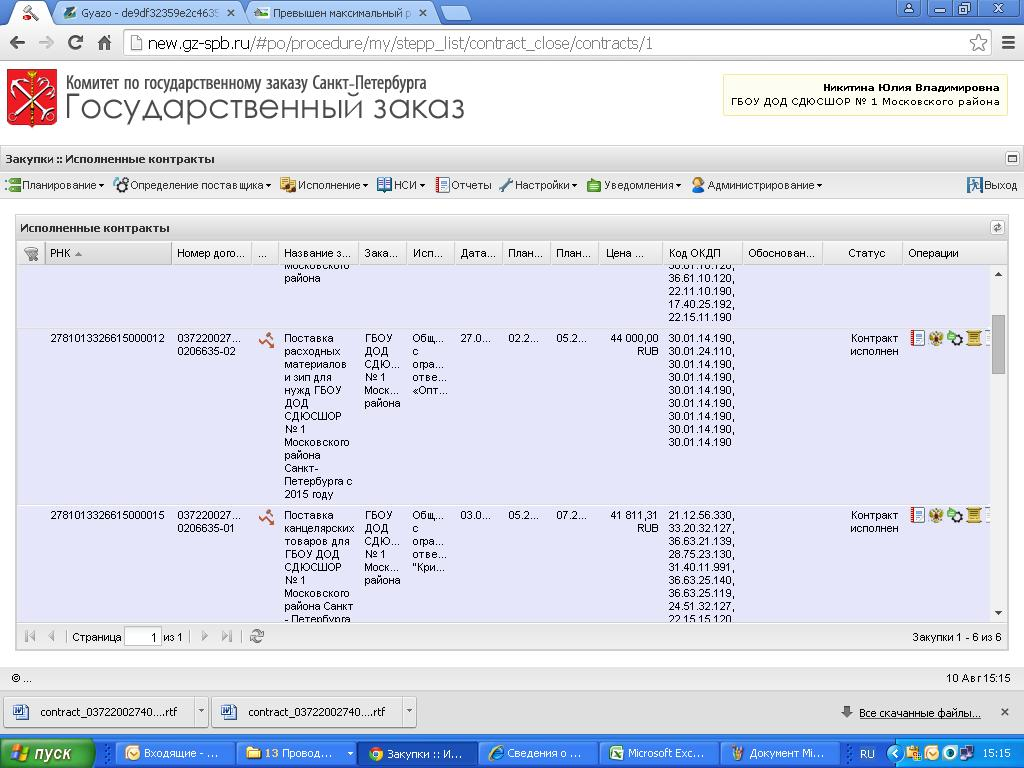Open second downloaded contract rtf file
This screenshot has width=1024, height=768.
click(x=308, y=711)
